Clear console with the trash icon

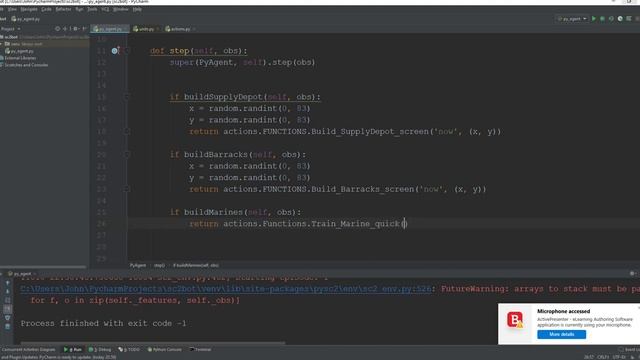coord(7,327)
